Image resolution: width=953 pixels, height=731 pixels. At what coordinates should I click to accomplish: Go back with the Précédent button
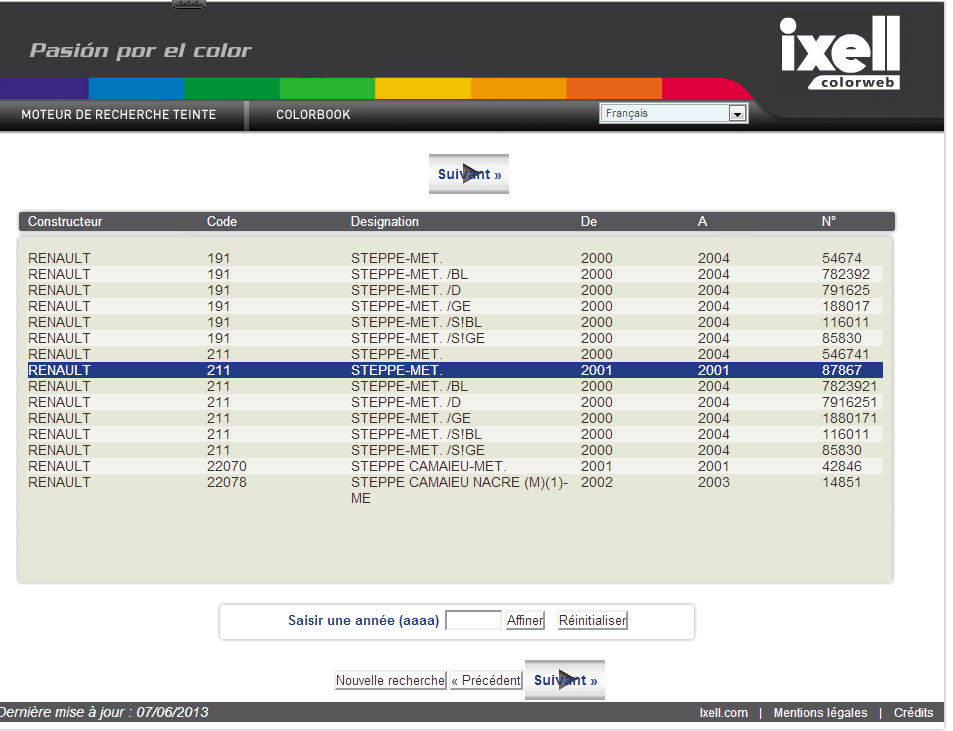point(486,681)
